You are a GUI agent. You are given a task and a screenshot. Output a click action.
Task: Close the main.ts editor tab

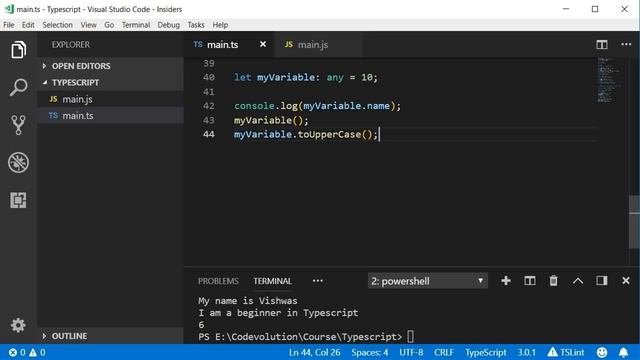click(263, 44)
